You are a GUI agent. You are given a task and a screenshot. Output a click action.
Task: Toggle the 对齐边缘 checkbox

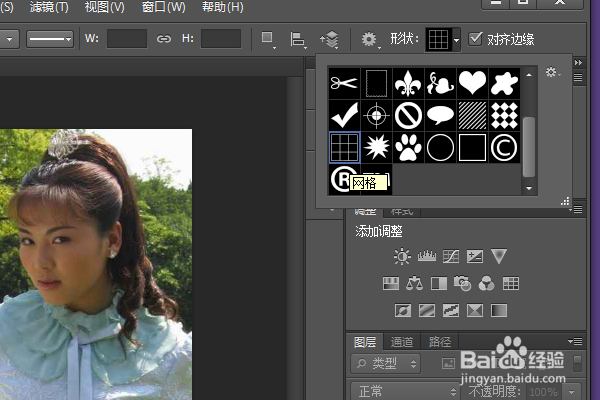pyautogui.click(x=475, y=39)
